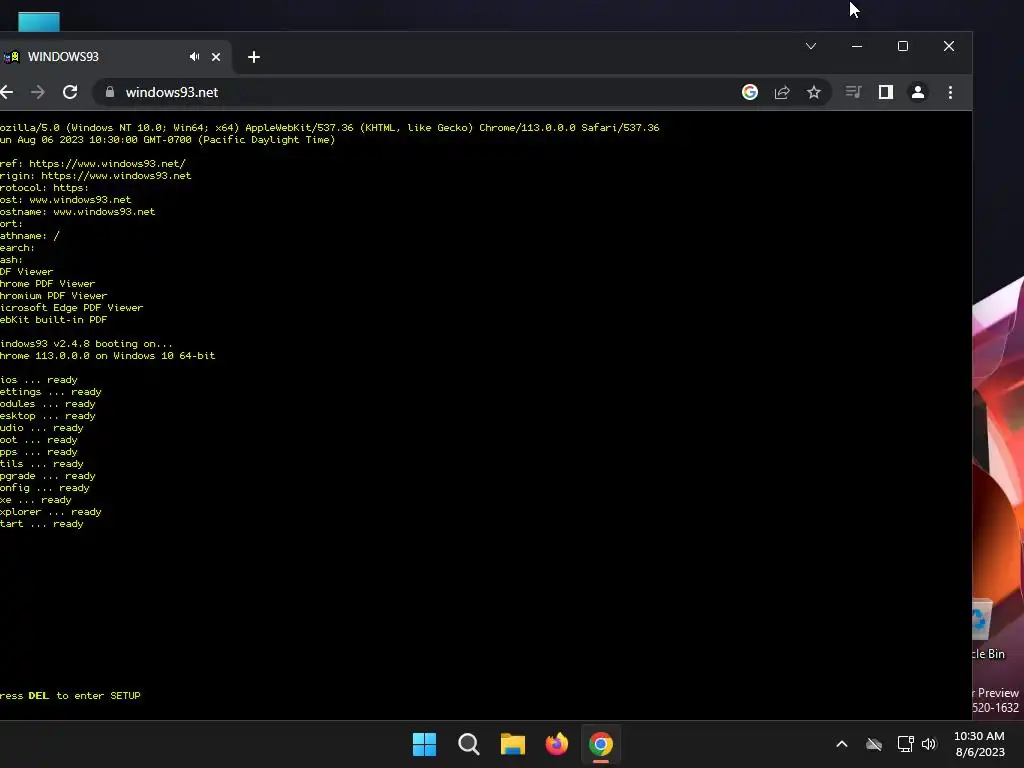This screenshot has height=768, width=1024.
Task: Click the 'start ... ready' line
Action: tap(42, 524)
